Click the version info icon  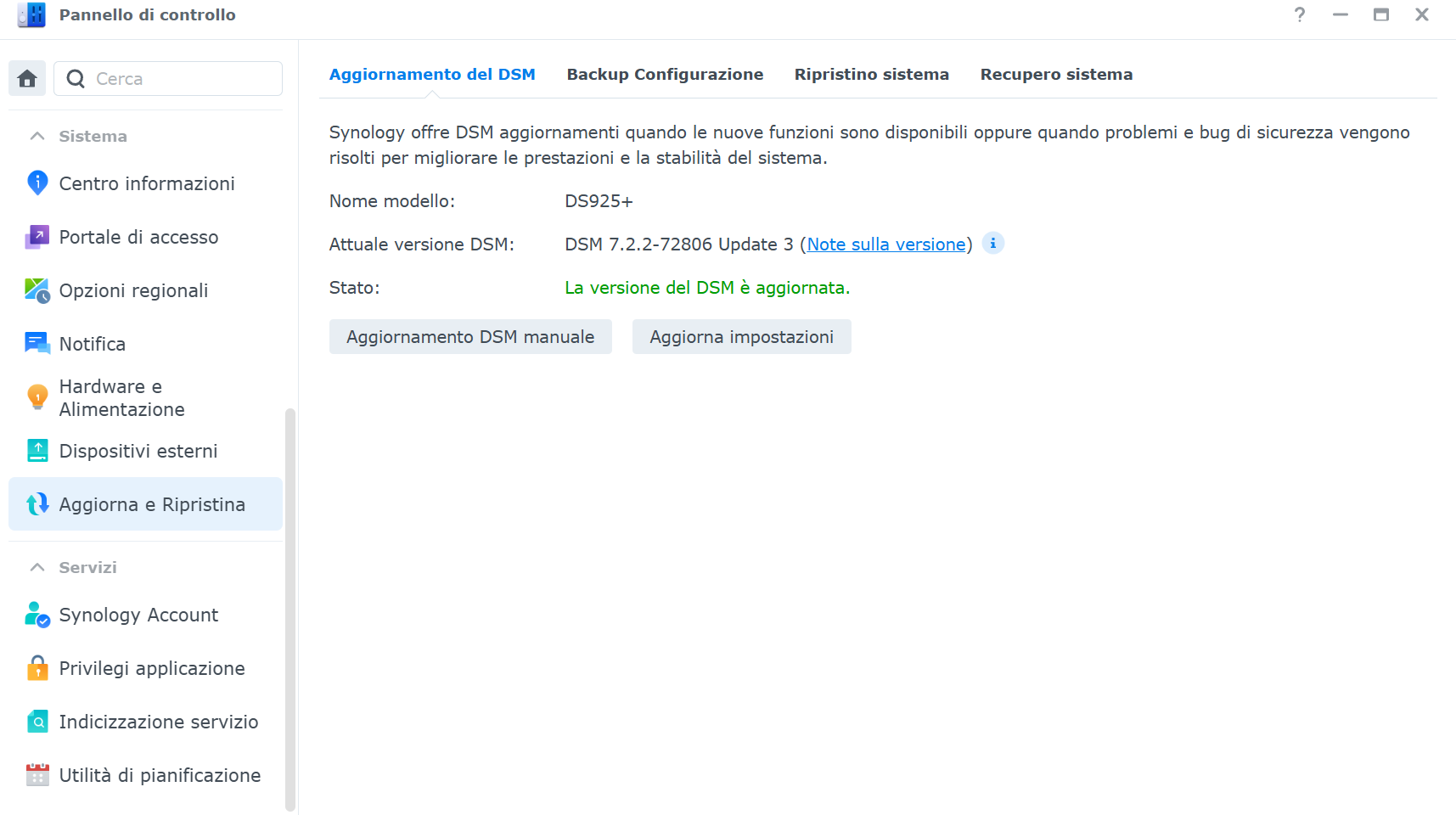coord(992,244)
